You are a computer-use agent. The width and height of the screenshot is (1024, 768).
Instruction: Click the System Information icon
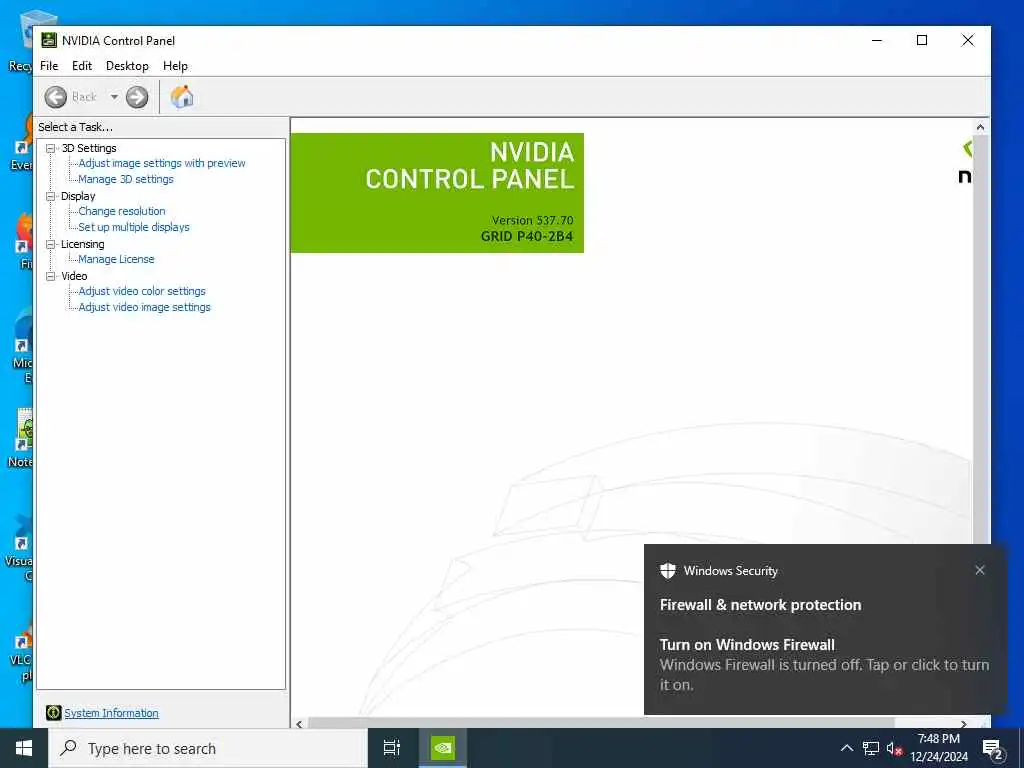pos(54,713)
